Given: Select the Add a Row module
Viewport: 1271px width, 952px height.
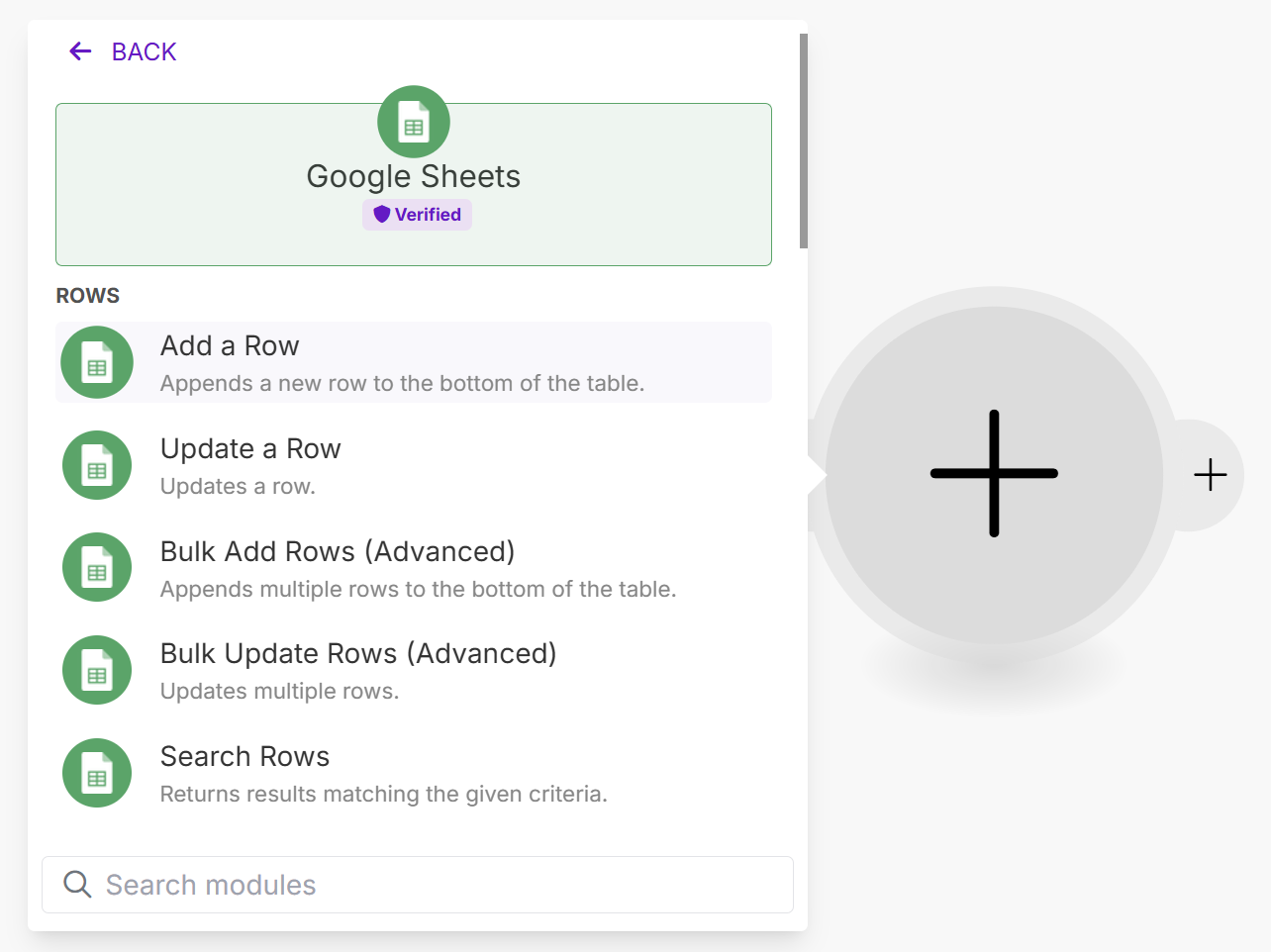Looking at the screenshot, I should point(414,362).
